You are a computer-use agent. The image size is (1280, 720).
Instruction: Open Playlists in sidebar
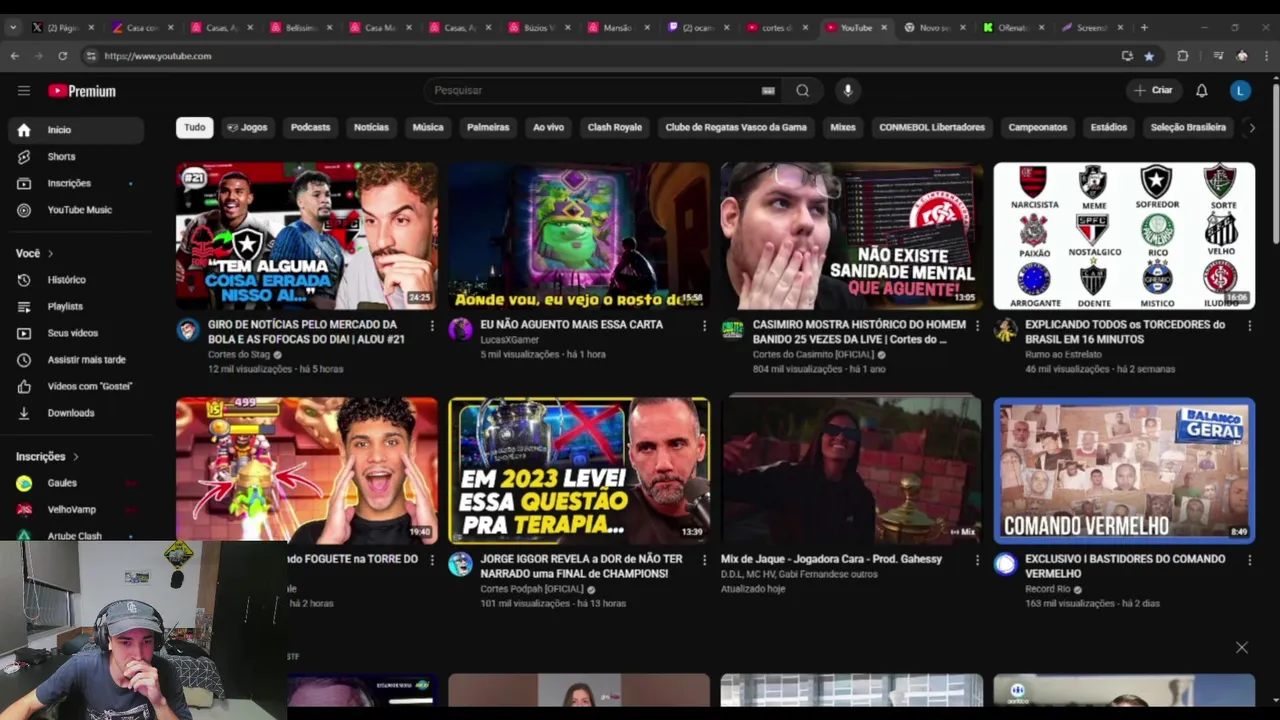[x=77, y=307]
